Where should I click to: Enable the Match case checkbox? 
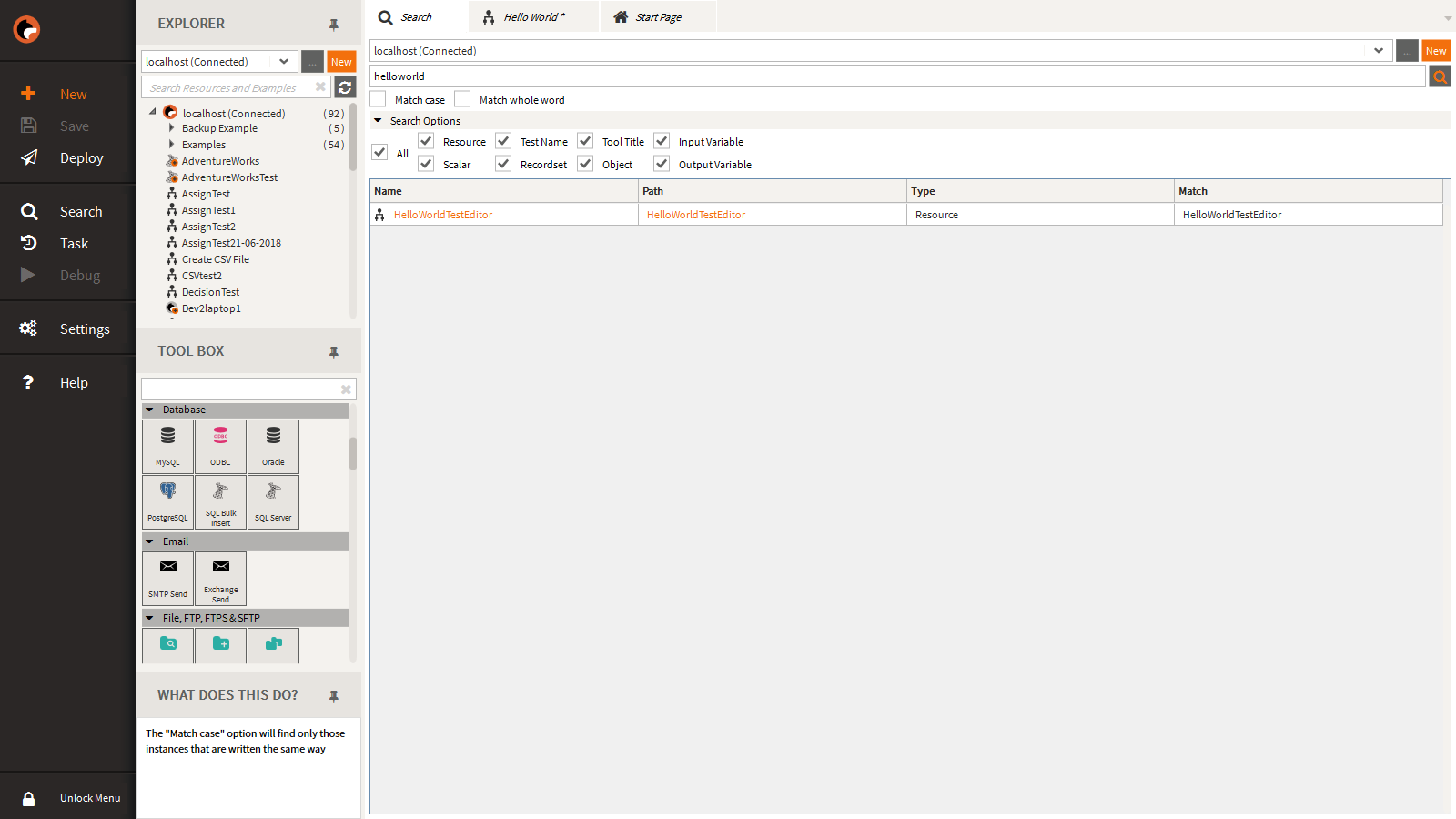(379, 99)
